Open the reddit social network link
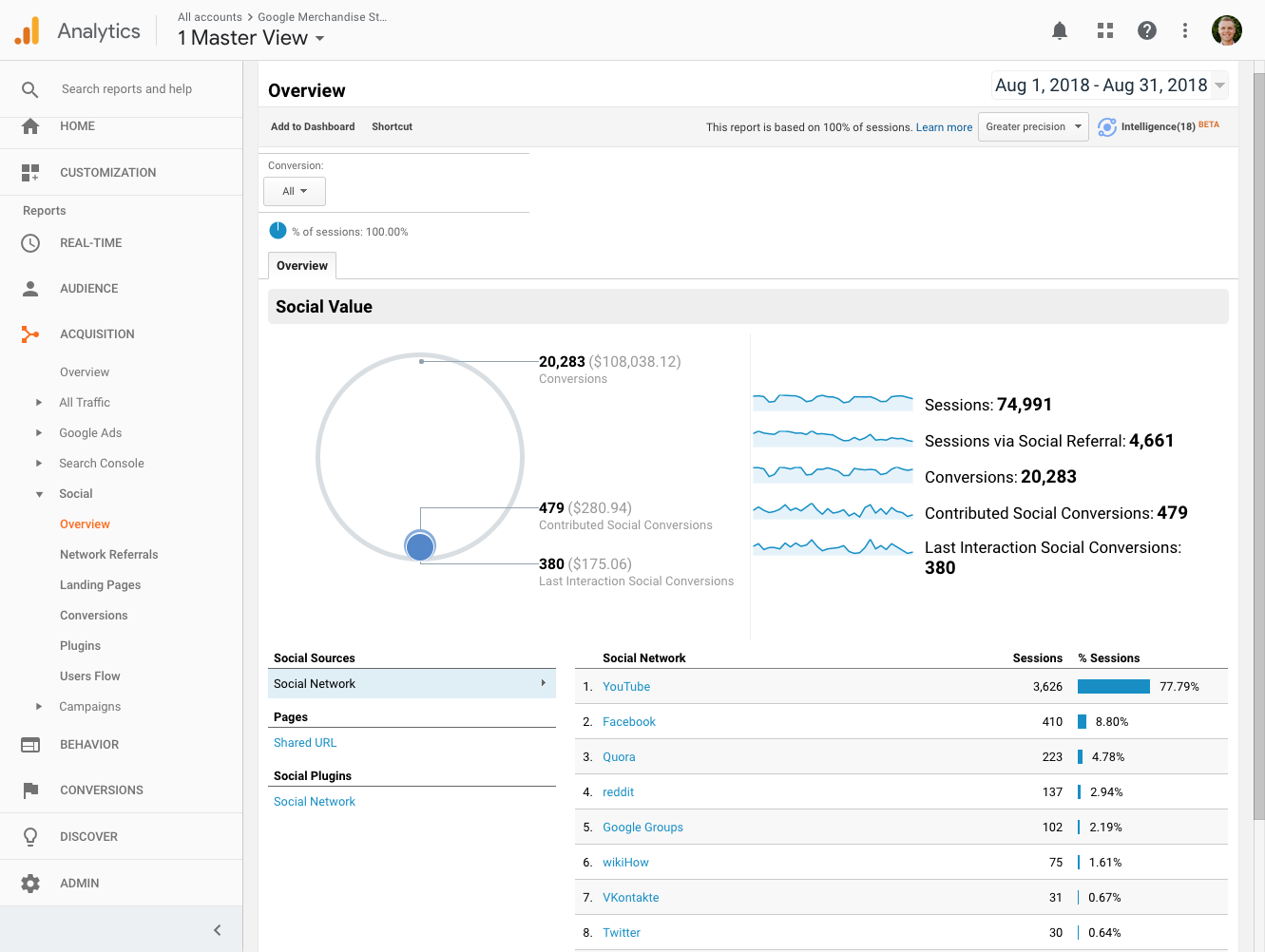This screenshot has width=1265, height=952. point(618,792)
